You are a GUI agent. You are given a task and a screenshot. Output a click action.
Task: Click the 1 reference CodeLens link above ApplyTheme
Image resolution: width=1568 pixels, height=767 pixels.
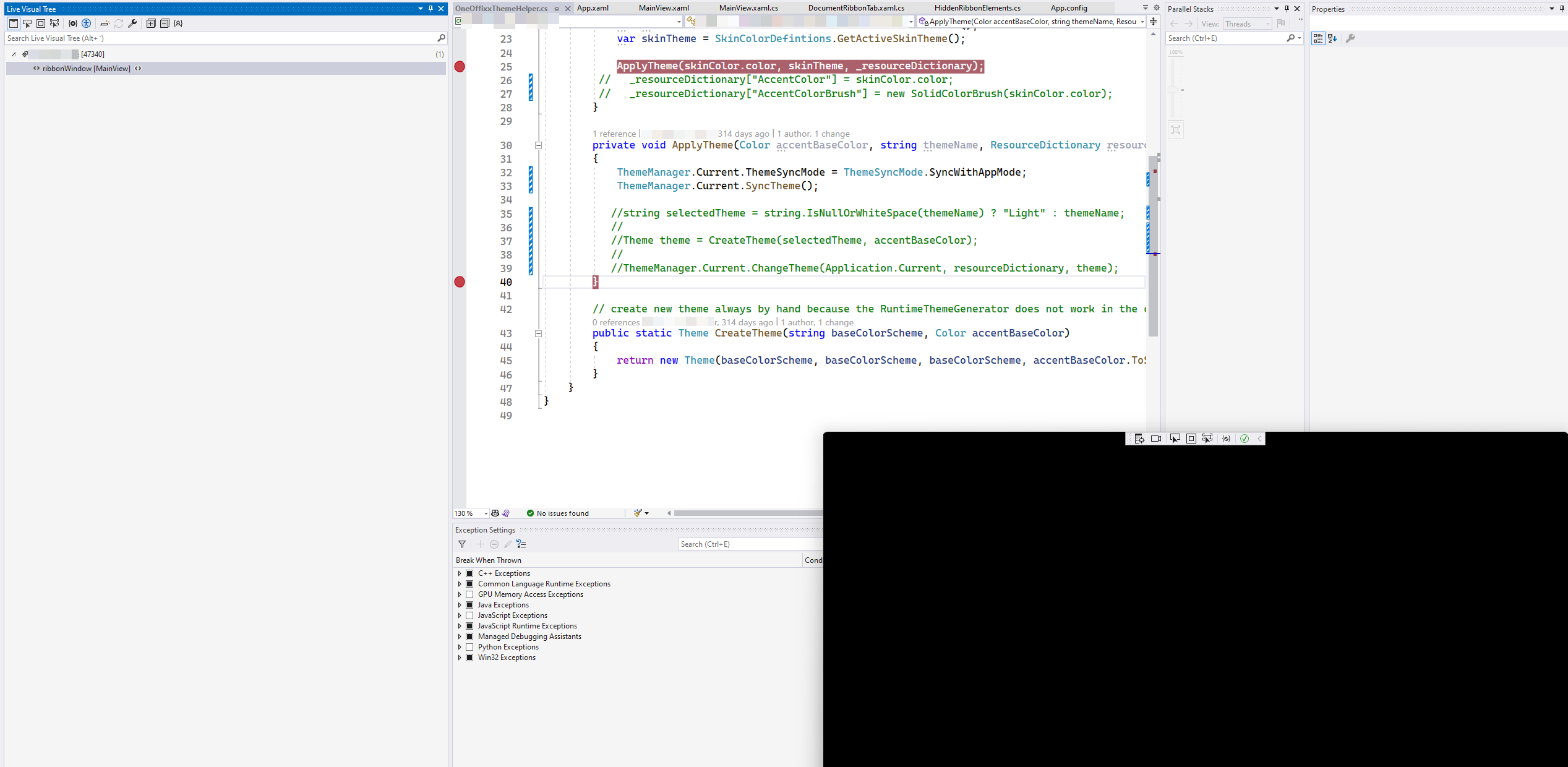(x=614, y=134)
